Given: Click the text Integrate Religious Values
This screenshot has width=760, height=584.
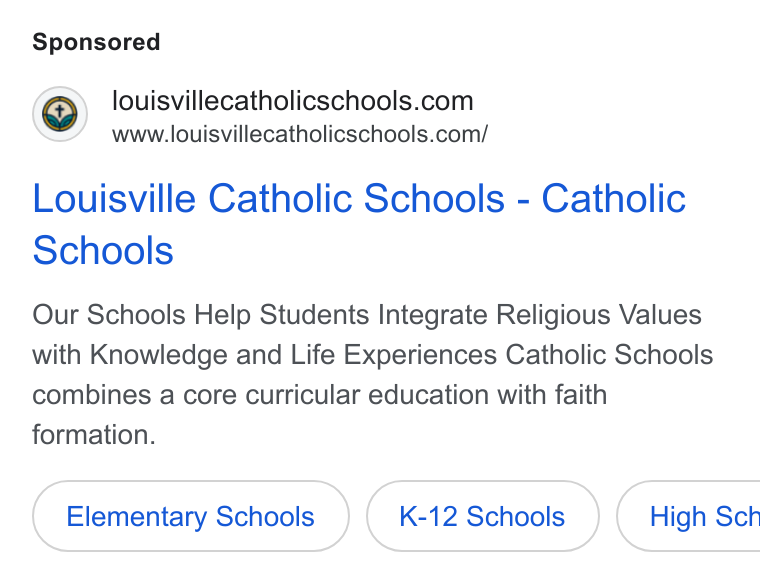Looking at the screenshot, I should 539,315.
